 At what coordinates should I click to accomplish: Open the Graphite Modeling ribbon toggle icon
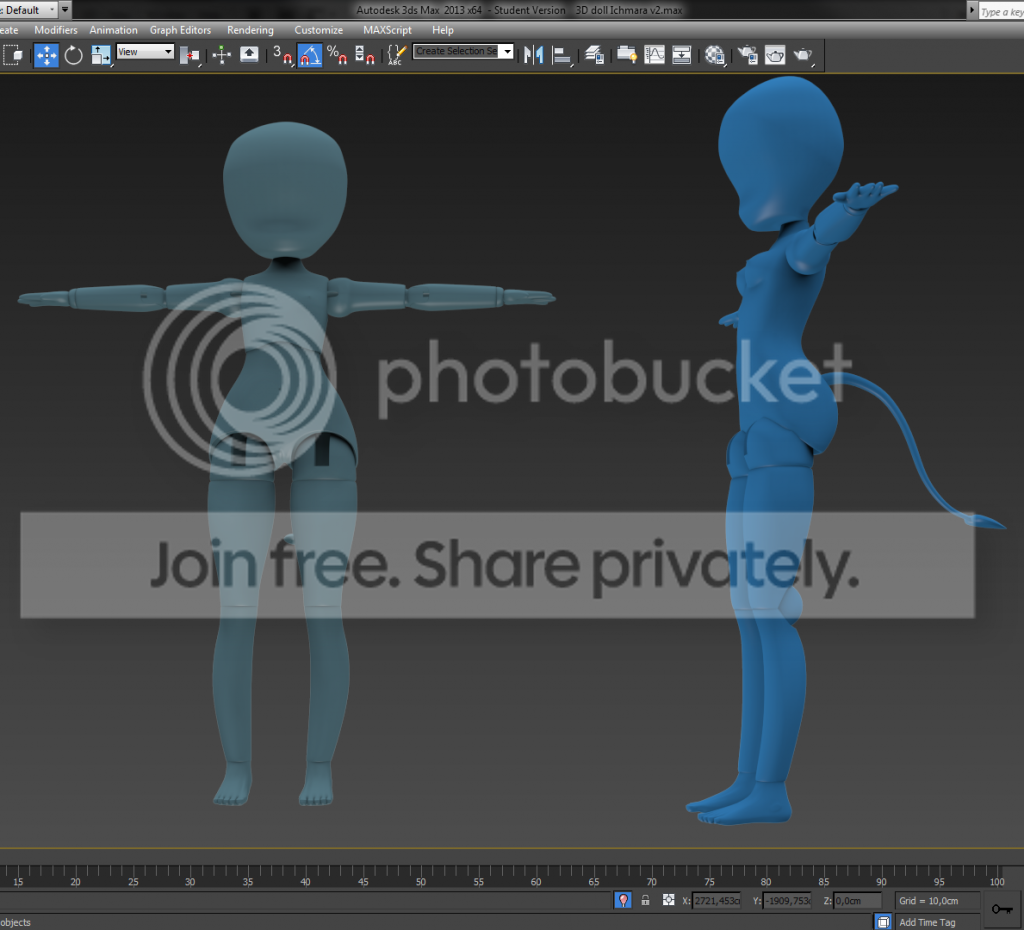point(626,55)
